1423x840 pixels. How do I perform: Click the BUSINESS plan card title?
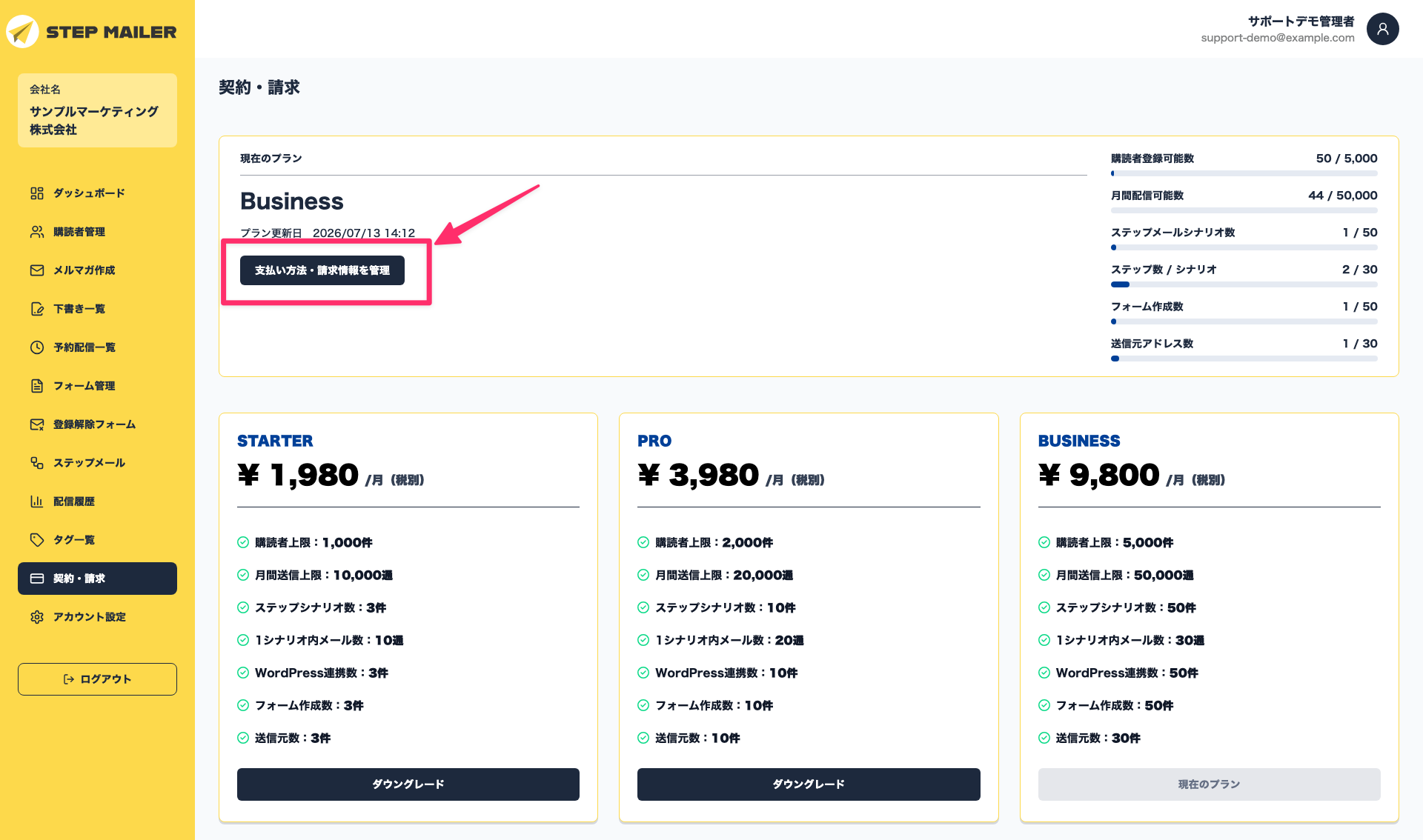[1079, 441]
